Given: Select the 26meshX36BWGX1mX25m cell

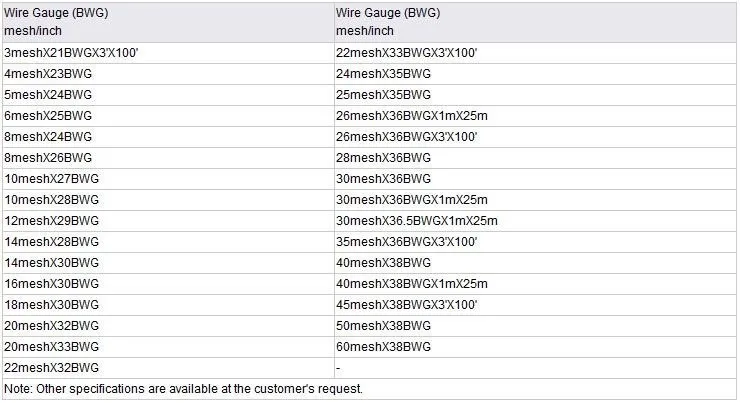Looking at the screenshot, I should click(x=535, y=116).
